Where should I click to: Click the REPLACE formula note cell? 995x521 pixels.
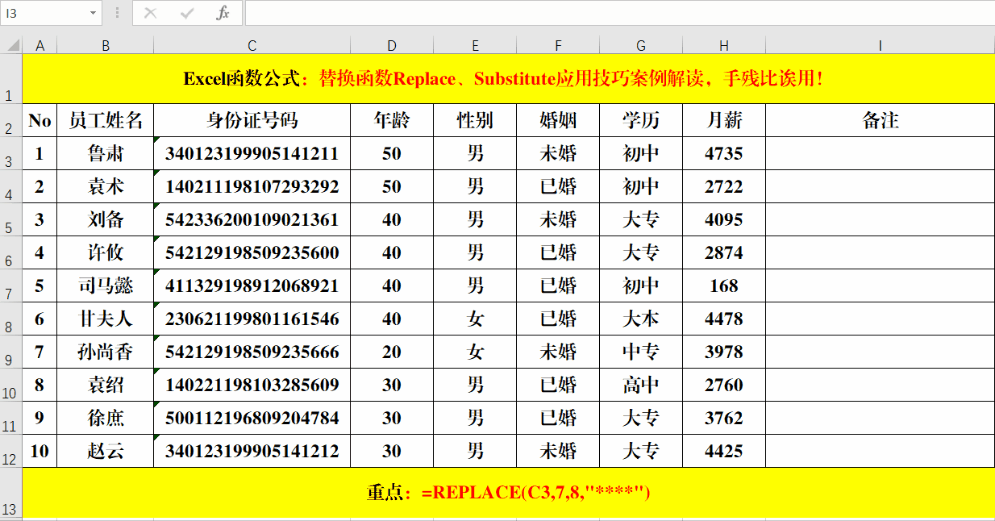(508, 493)
